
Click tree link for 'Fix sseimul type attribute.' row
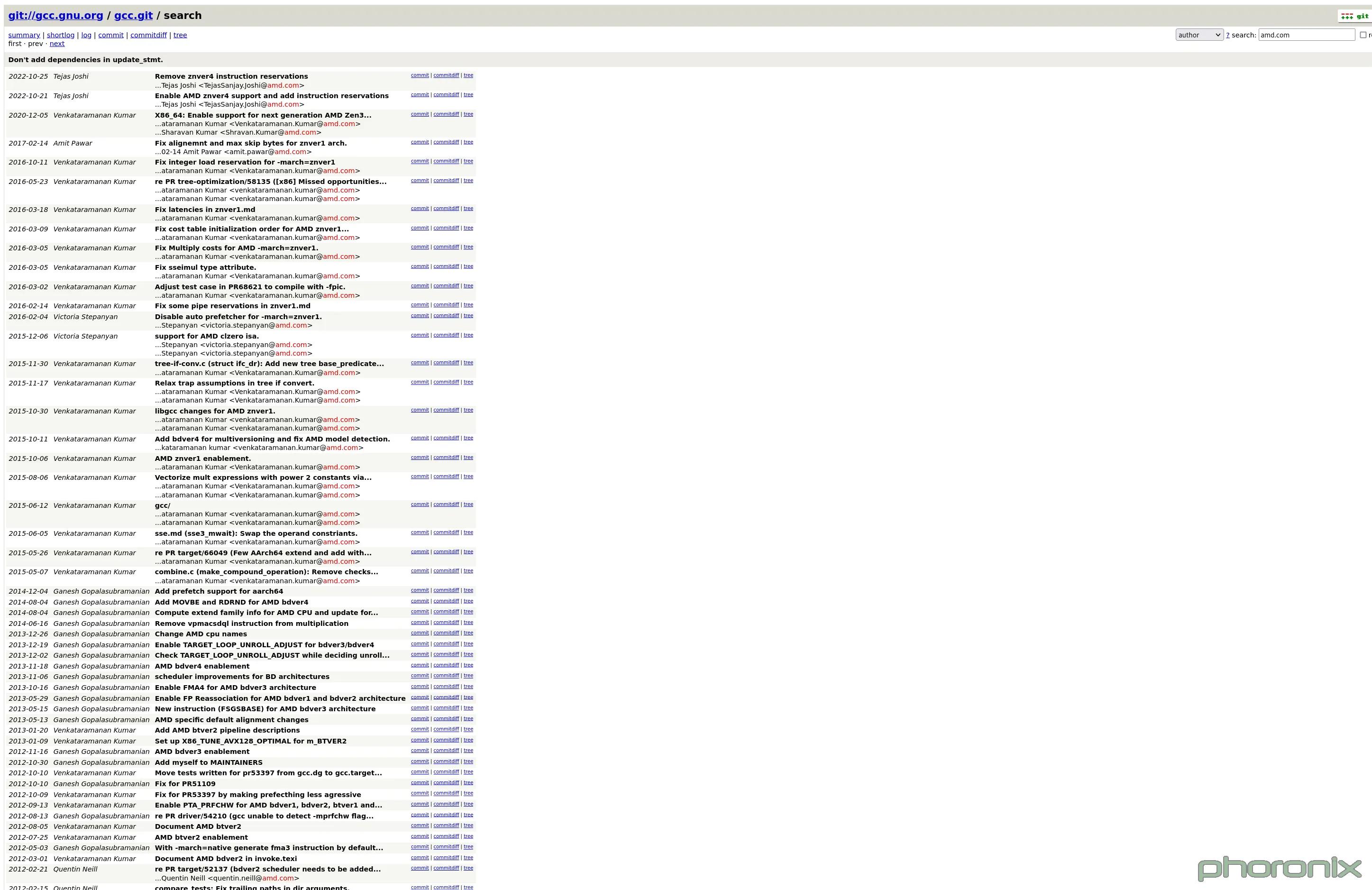tap(468, 266)
